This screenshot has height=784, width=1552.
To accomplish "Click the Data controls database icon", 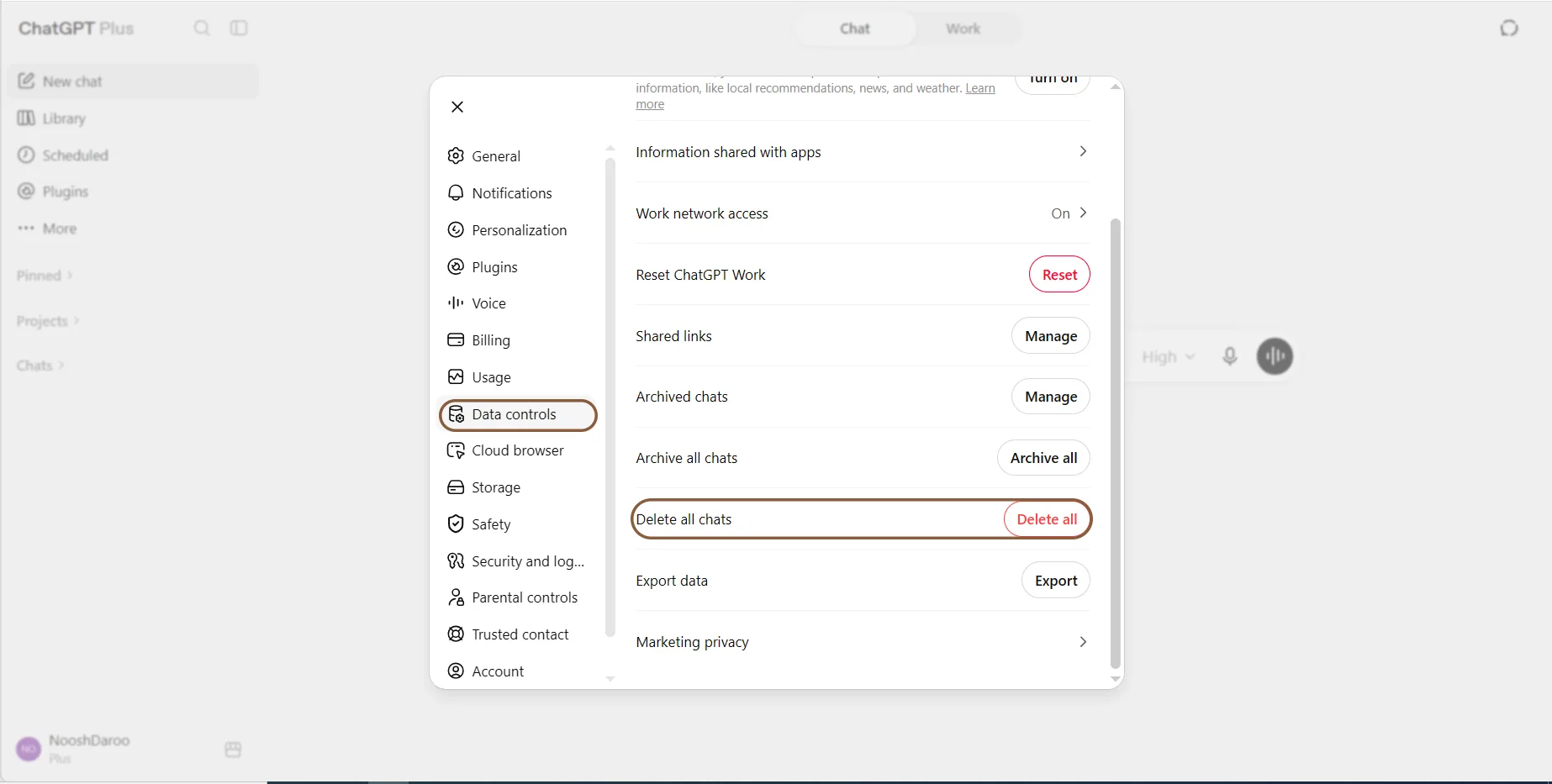I will pos(456,414).
